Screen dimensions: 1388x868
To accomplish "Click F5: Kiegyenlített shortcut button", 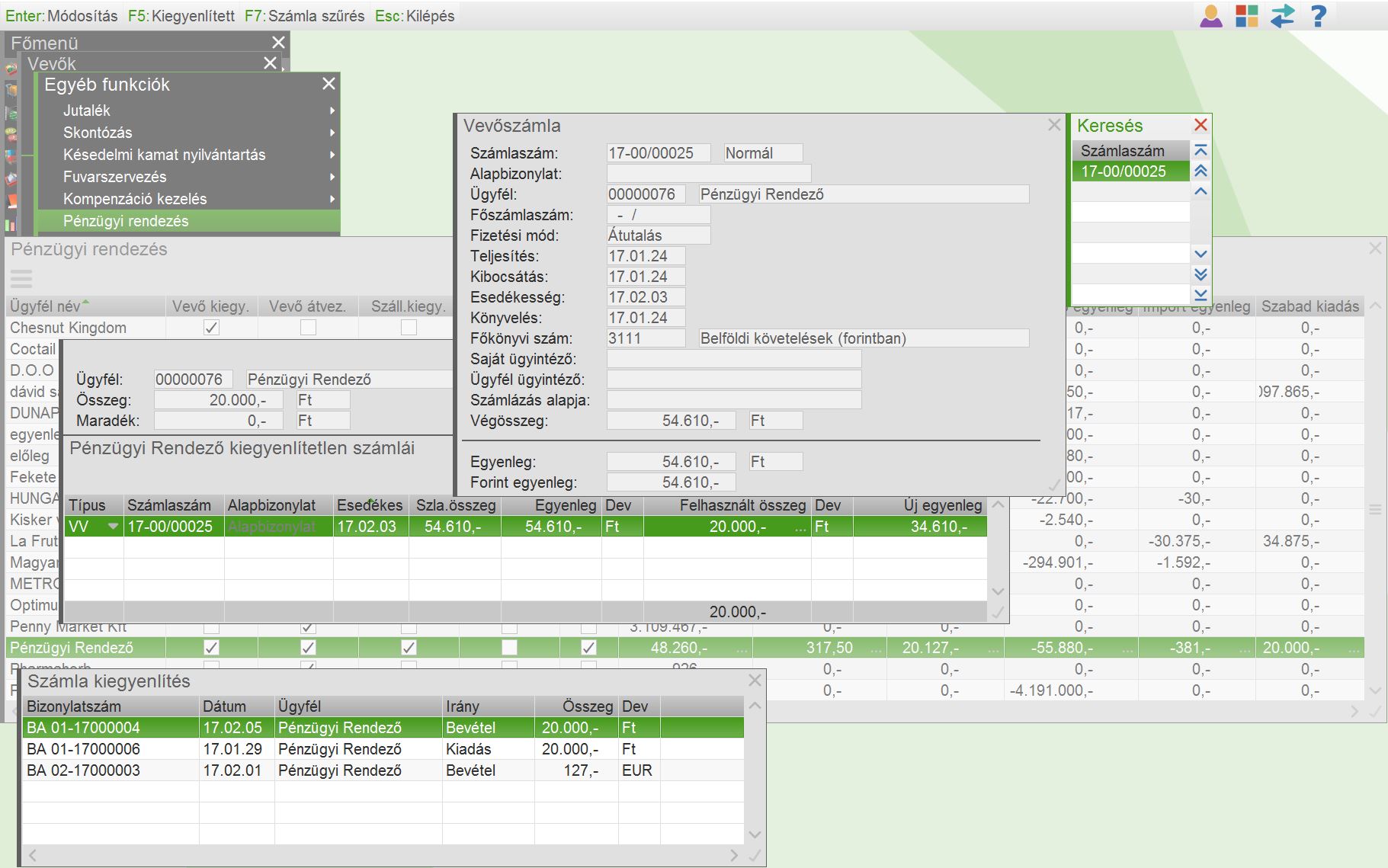I will tap(181, 16).
